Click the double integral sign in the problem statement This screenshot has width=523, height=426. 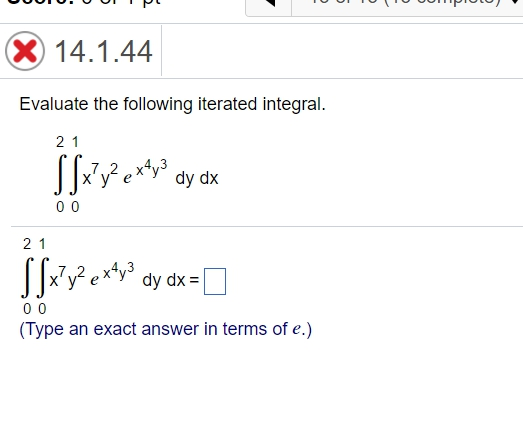68,174
